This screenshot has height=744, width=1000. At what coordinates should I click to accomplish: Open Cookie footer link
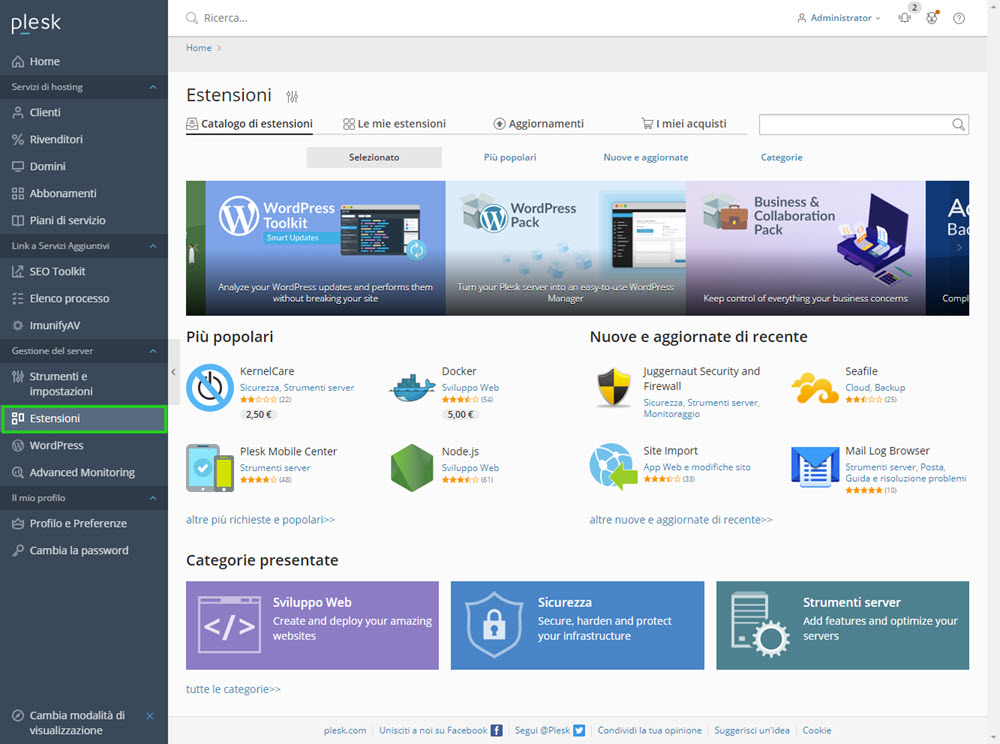[x=816, y=731]
